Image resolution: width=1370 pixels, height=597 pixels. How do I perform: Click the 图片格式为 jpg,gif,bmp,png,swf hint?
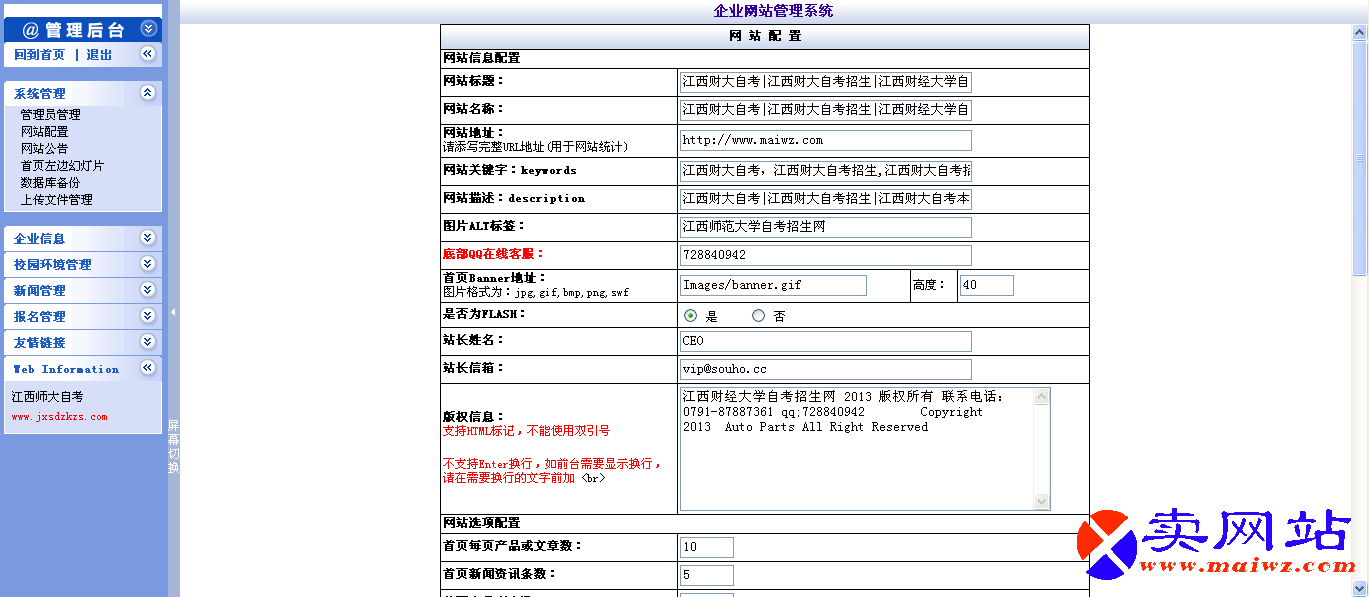pos(535,293)
